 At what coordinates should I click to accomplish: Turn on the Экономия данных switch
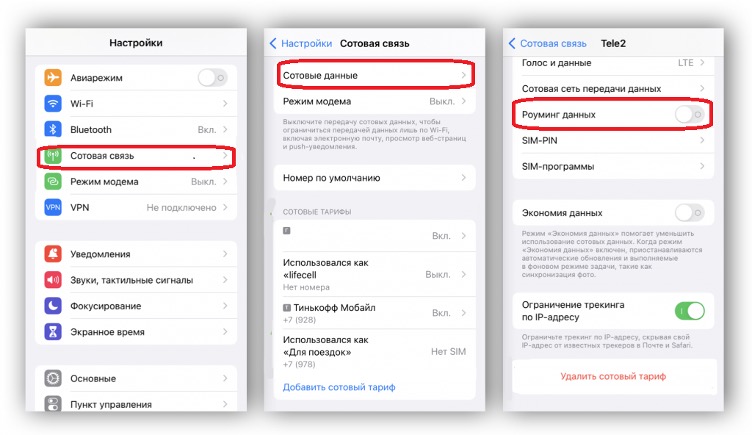pyautogui.click(x=690, y=212)
